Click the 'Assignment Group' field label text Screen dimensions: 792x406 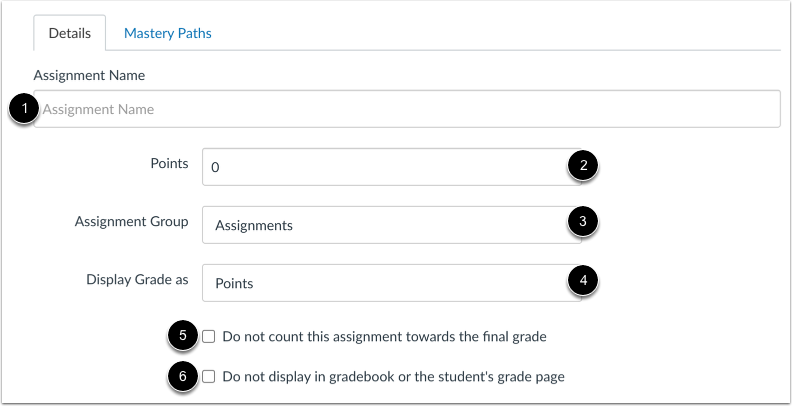click(131, 221)
